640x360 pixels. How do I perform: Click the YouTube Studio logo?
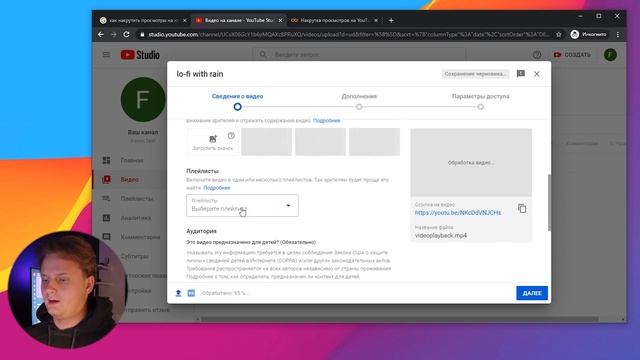[x=140, y=55]
